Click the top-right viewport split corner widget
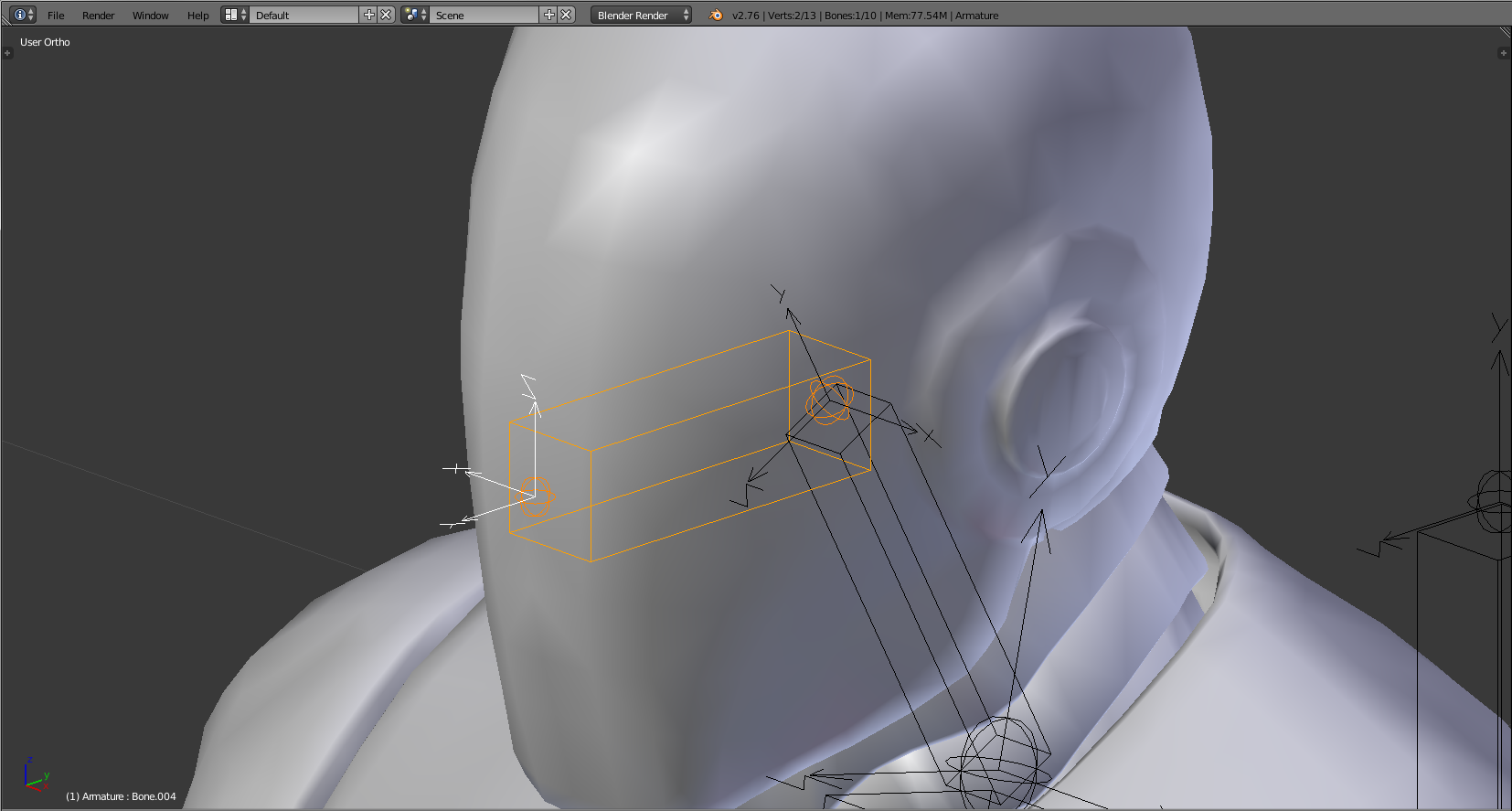 [x=1505, y=33]
